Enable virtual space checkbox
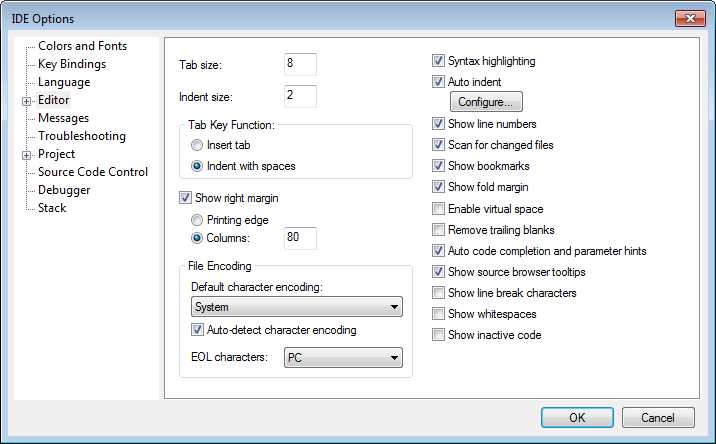 coord(439,209)
